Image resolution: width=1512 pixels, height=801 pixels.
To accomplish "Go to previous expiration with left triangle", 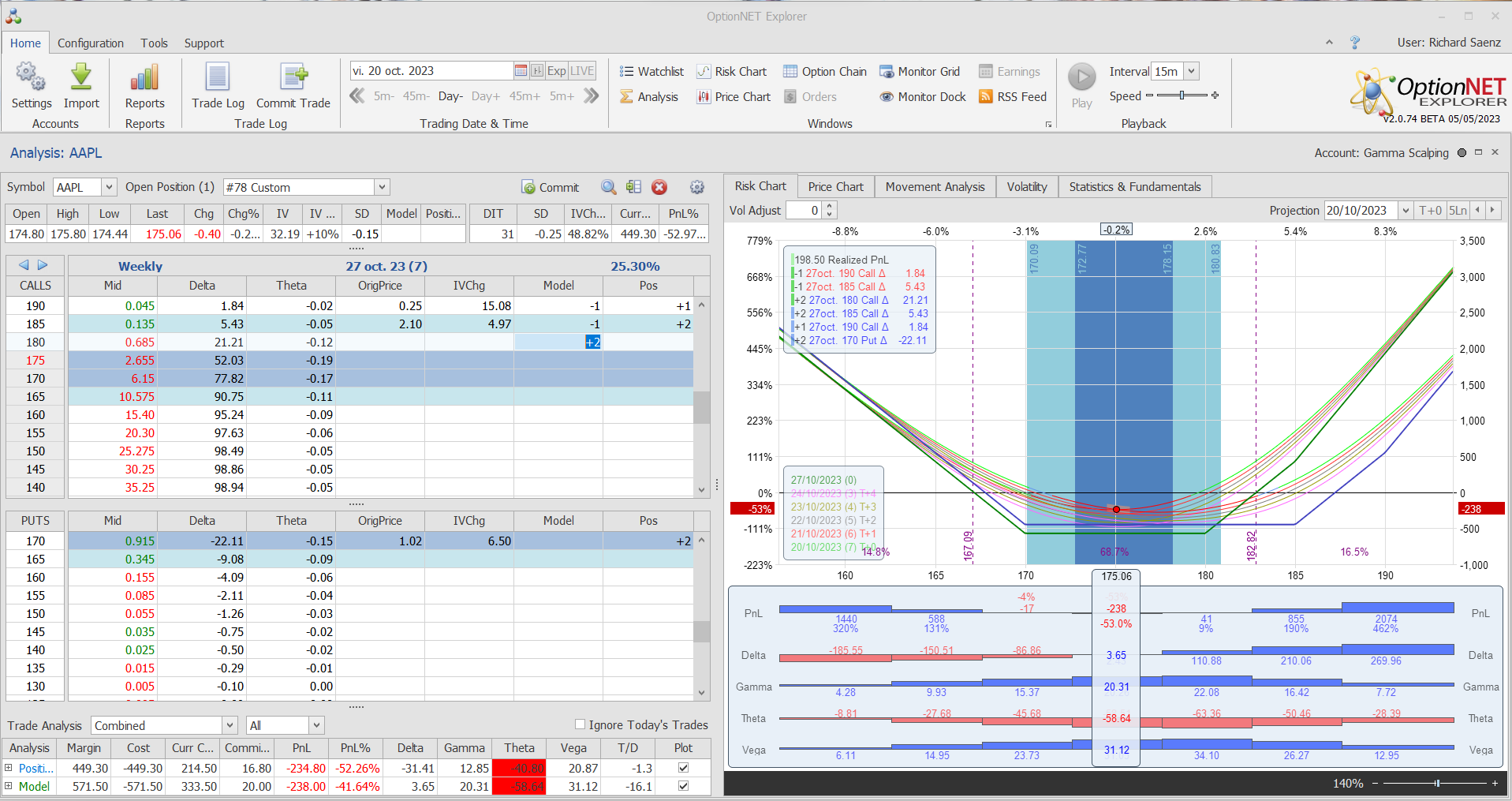I will 24,265.
